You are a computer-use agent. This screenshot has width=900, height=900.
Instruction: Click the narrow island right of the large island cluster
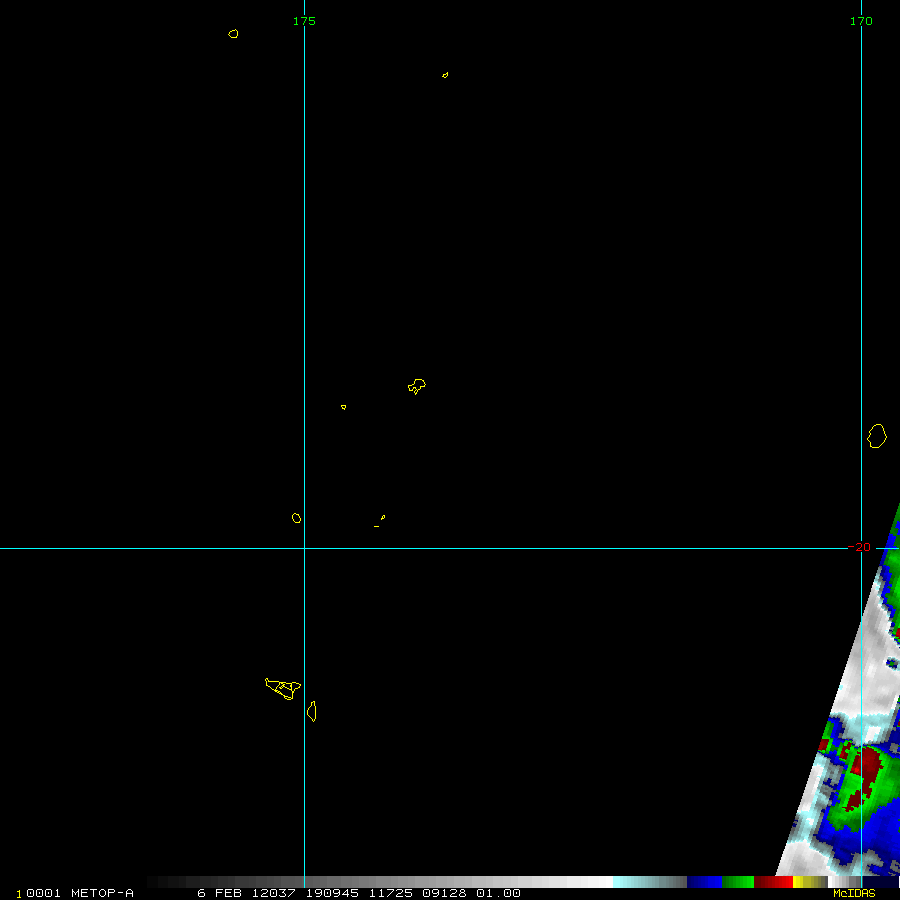click(x=312, y=711)
